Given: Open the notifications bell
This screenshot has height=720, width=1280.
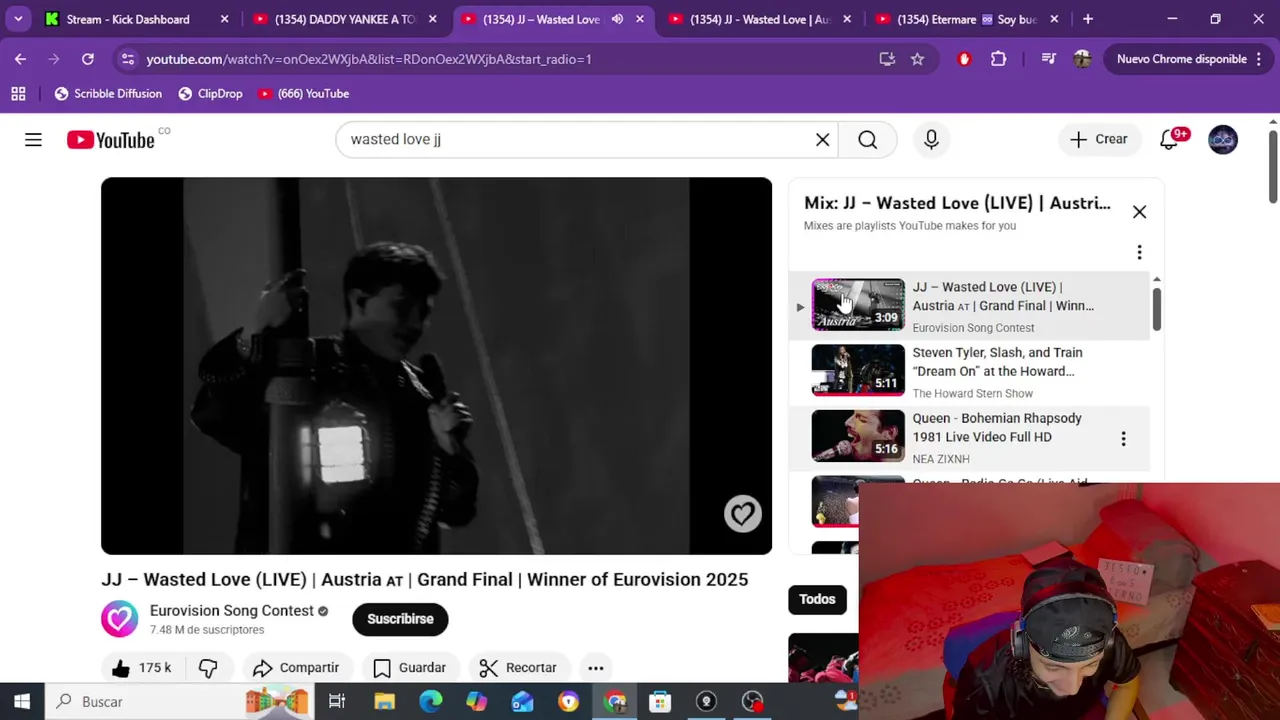Looking at the screenshot, I should [x=1169, y=140].
